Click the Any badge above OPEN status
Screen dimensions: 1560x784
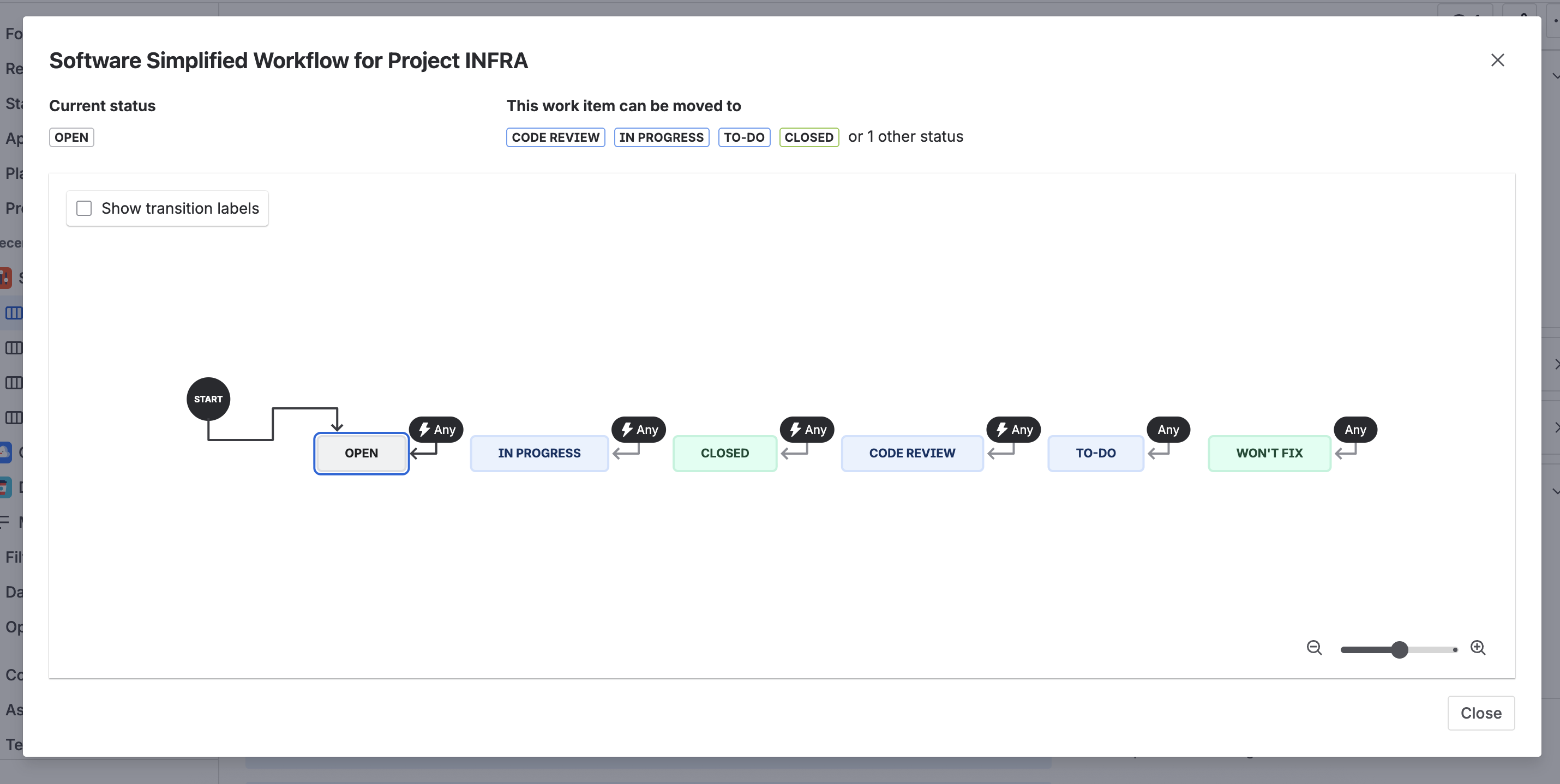[436, 429]
